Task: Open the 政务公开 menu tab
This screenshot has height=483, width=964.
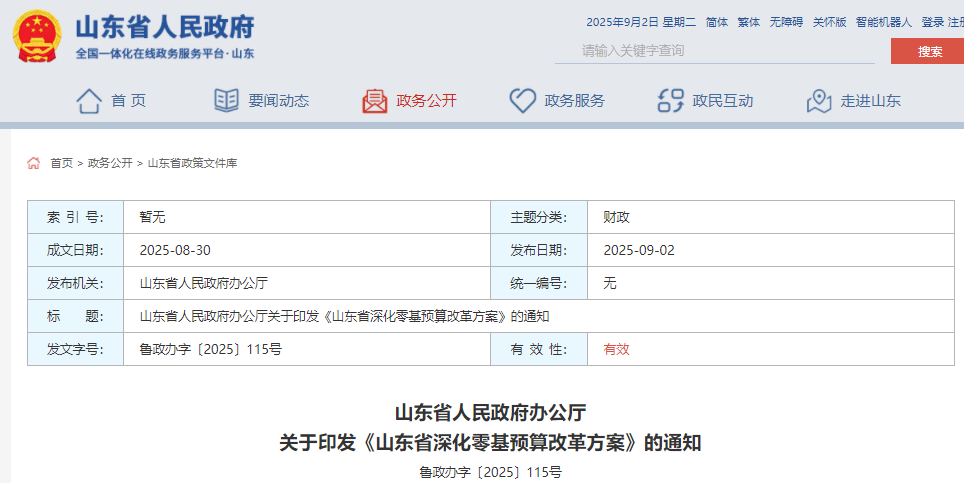Action: pyautogui.click(x=426, y=100)
